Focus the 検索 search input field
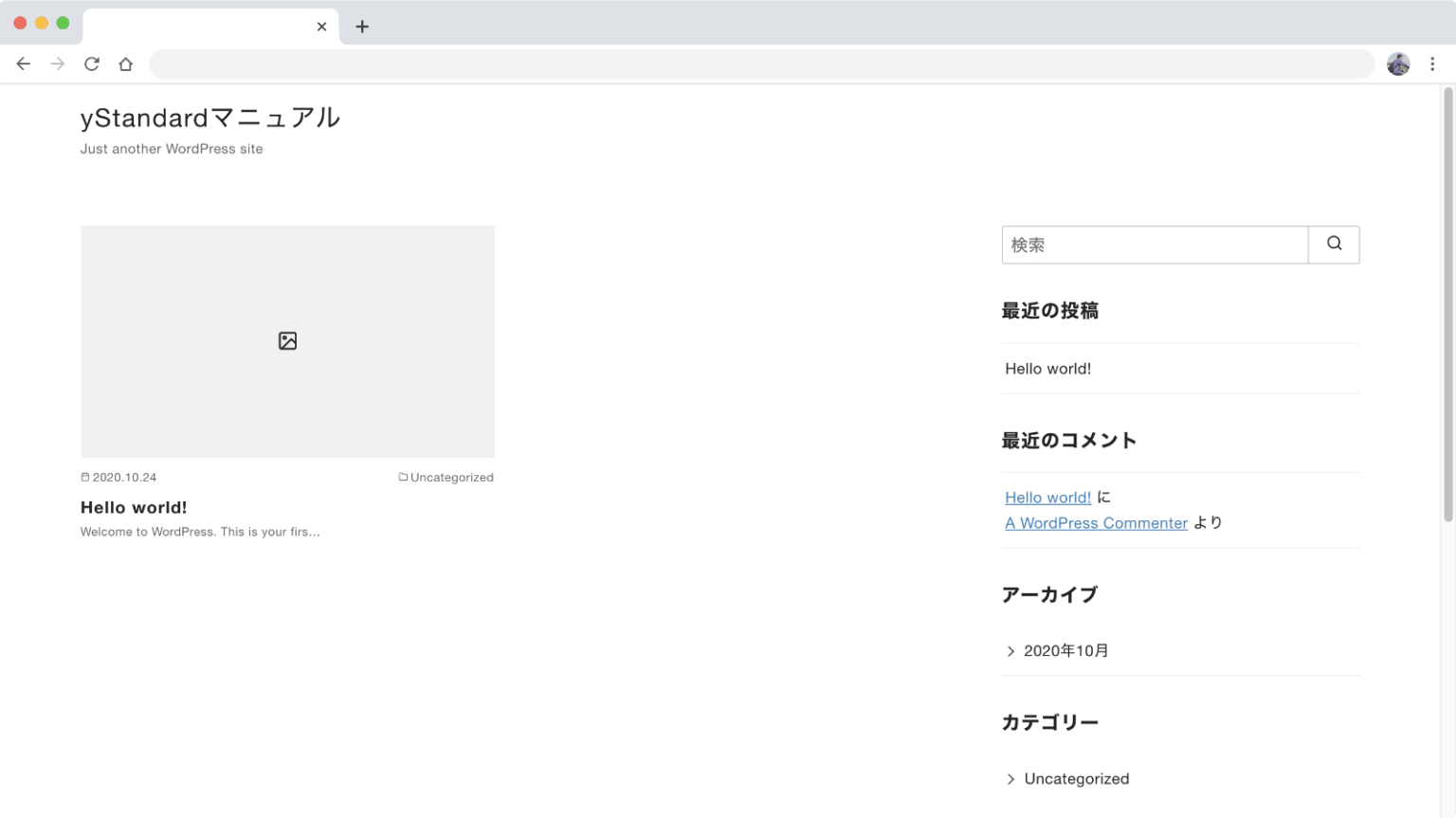 coord(1155,245)
